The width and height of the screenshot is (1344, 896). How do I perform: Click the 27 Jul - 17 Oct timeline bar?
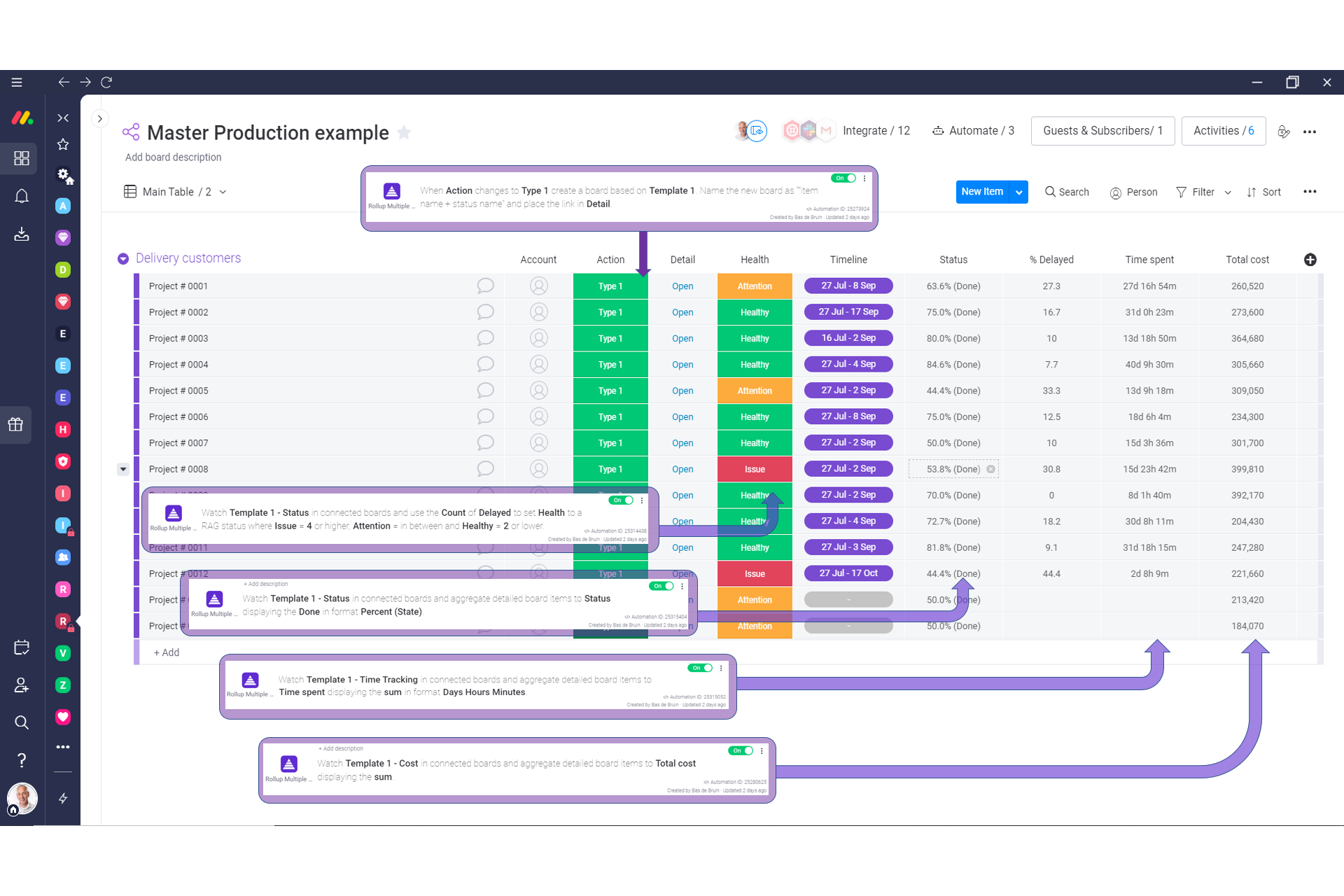pos(848,573)
